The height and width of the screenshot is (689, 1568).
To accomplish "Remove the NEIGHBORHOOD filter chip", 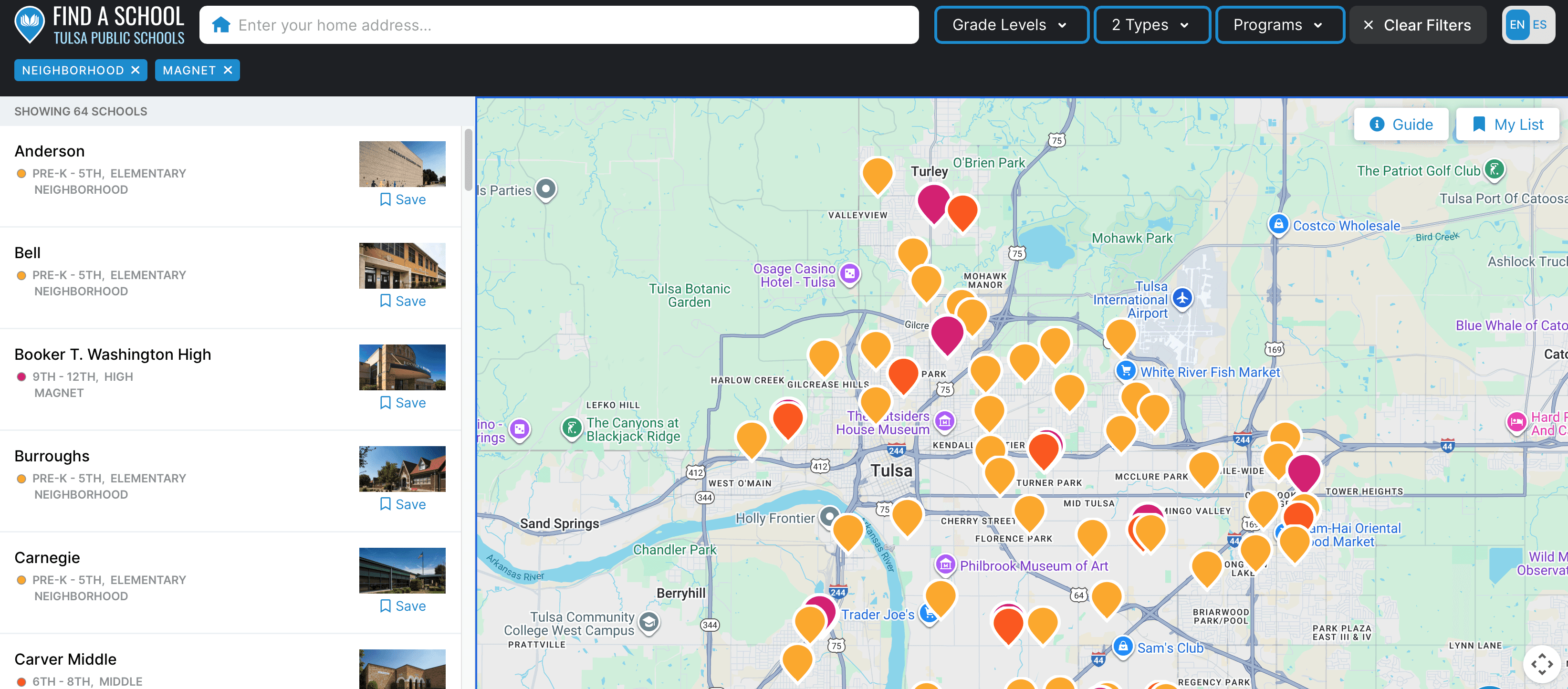I will (135, 70).
